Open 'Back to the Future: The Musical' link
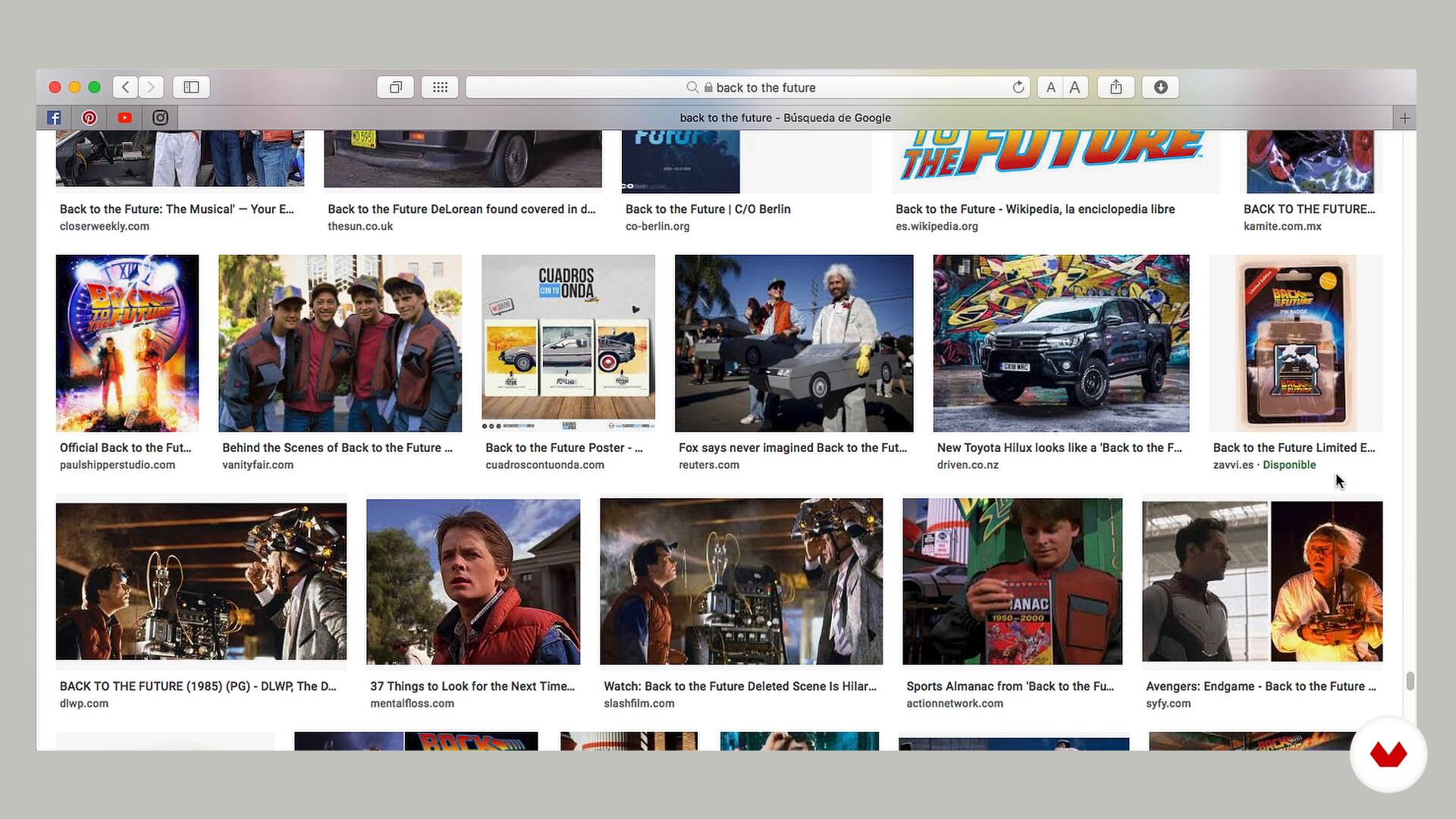 [177, 209]
